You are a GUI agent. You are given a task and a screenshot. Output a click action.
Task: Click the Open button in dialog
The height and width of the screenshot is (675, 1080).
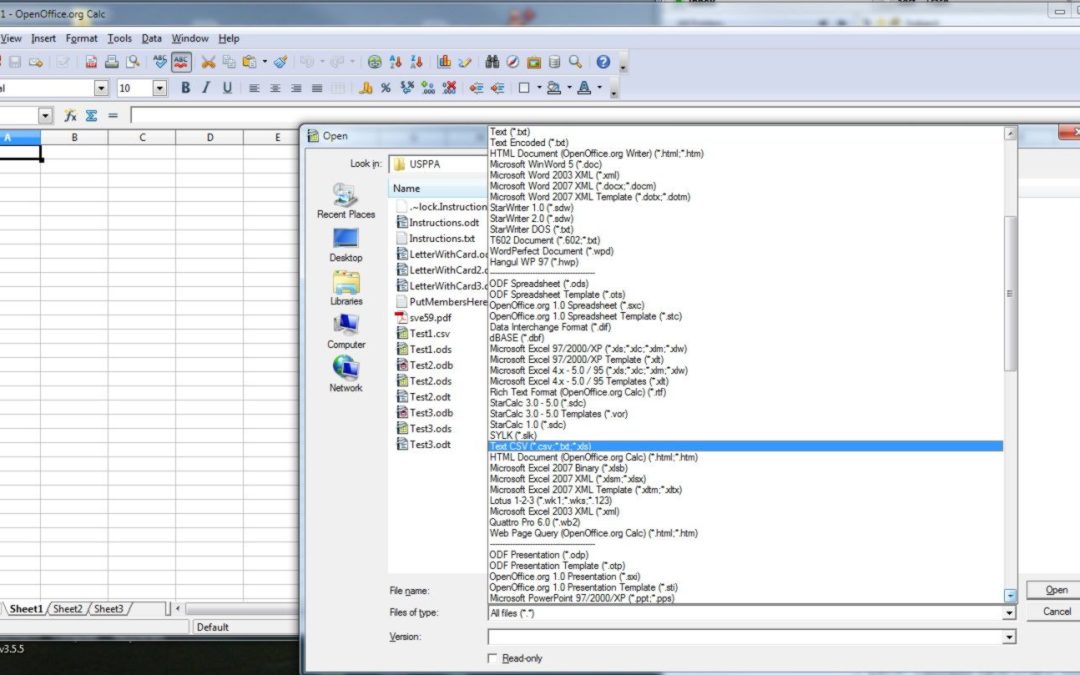click(x=1056, y=590)
